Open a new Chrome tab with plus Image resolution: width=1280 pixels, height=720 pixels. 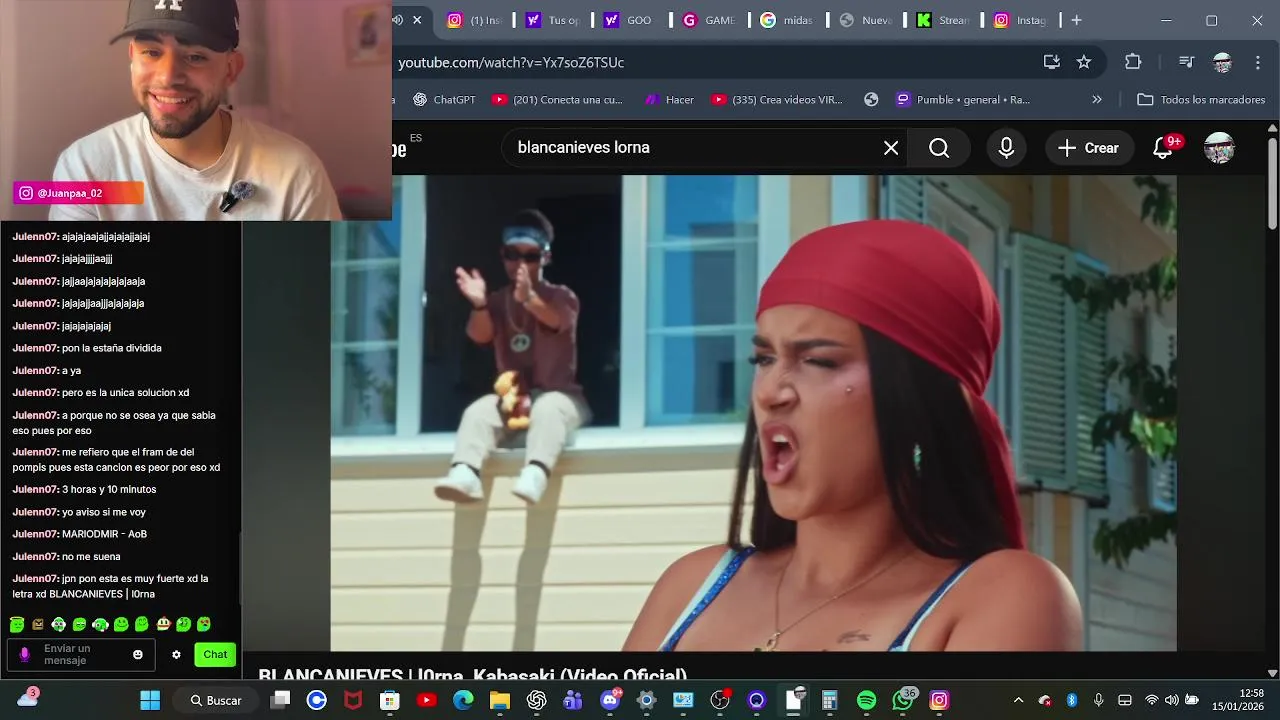pyautogui.click(x=1076, y=20)
